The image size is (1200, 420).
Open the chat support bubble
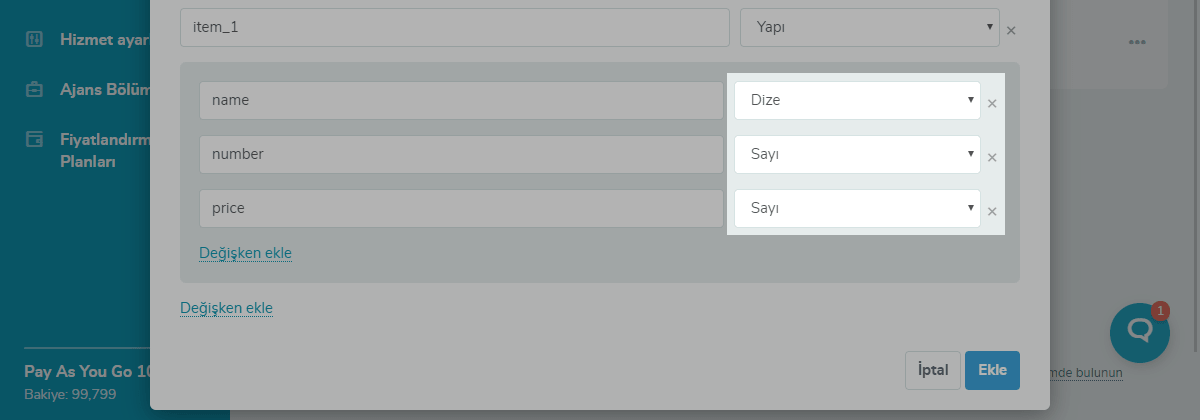[1139, 332]
